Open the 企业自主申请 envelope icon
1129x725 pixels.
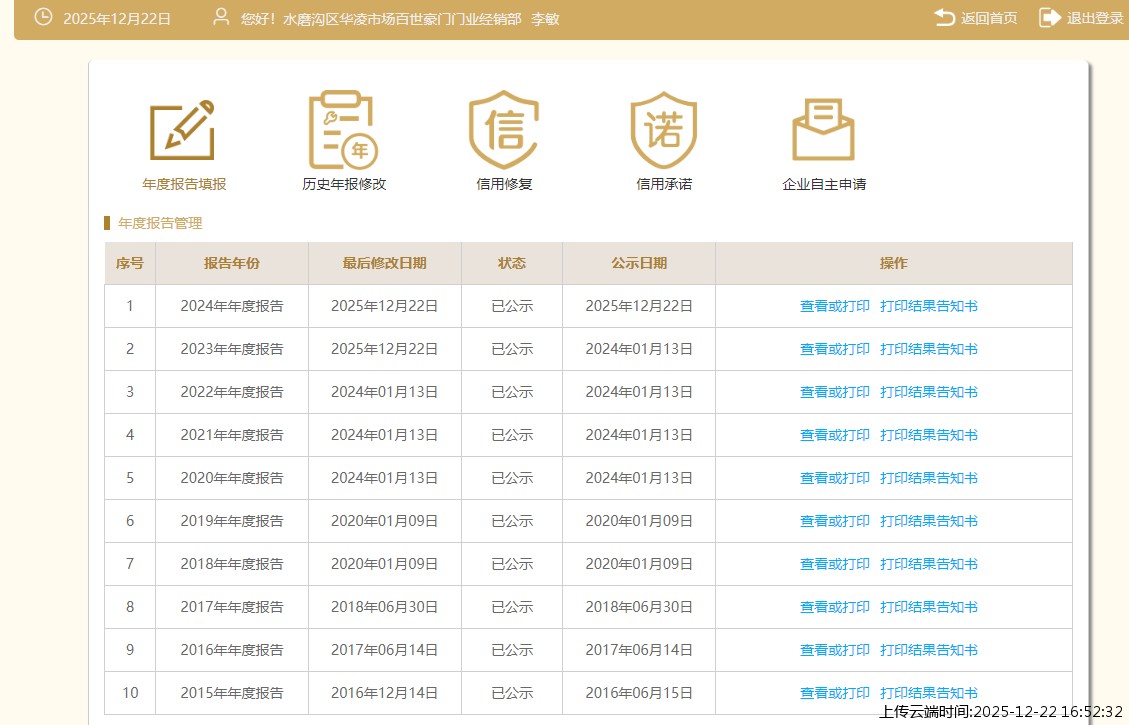823,130
